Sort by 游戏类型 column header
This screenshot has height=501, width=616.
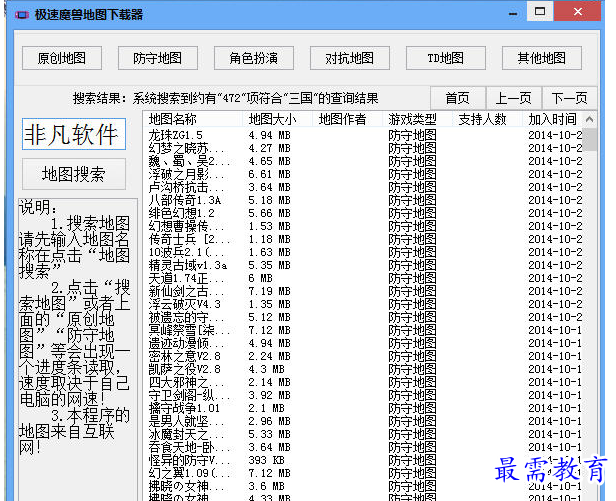[x=418, y=119]
